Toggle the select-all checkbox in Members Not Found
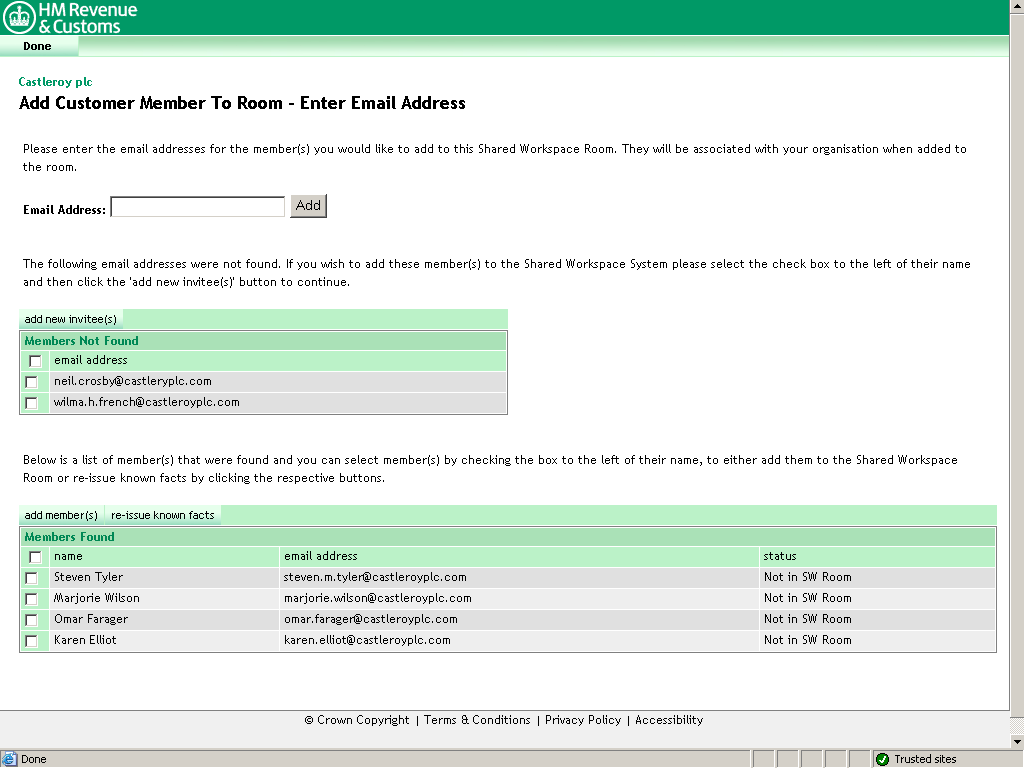Screen dimensions: 1024x768 click(x=34, y=360)
